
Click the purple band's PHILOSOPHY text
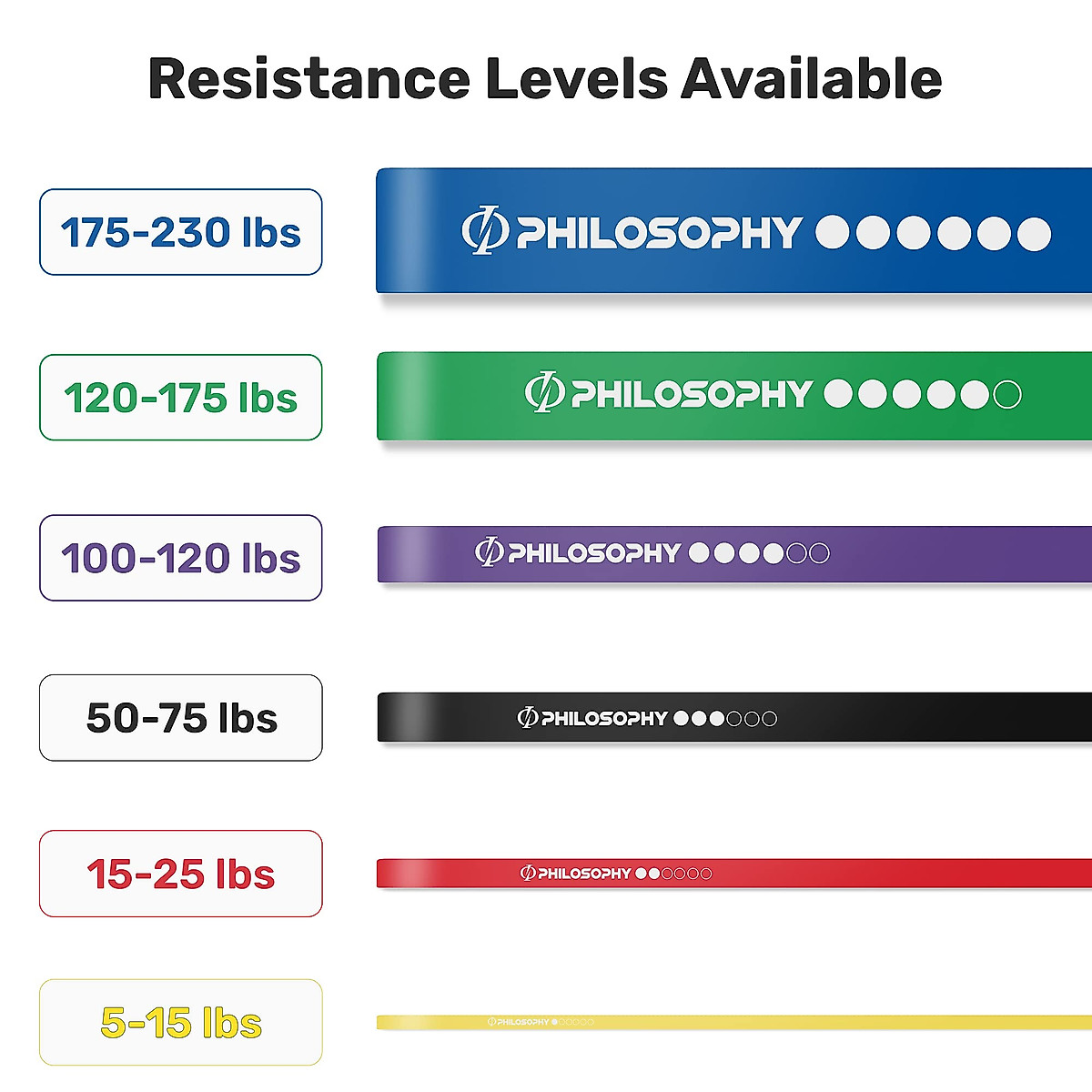pos(593,552)
